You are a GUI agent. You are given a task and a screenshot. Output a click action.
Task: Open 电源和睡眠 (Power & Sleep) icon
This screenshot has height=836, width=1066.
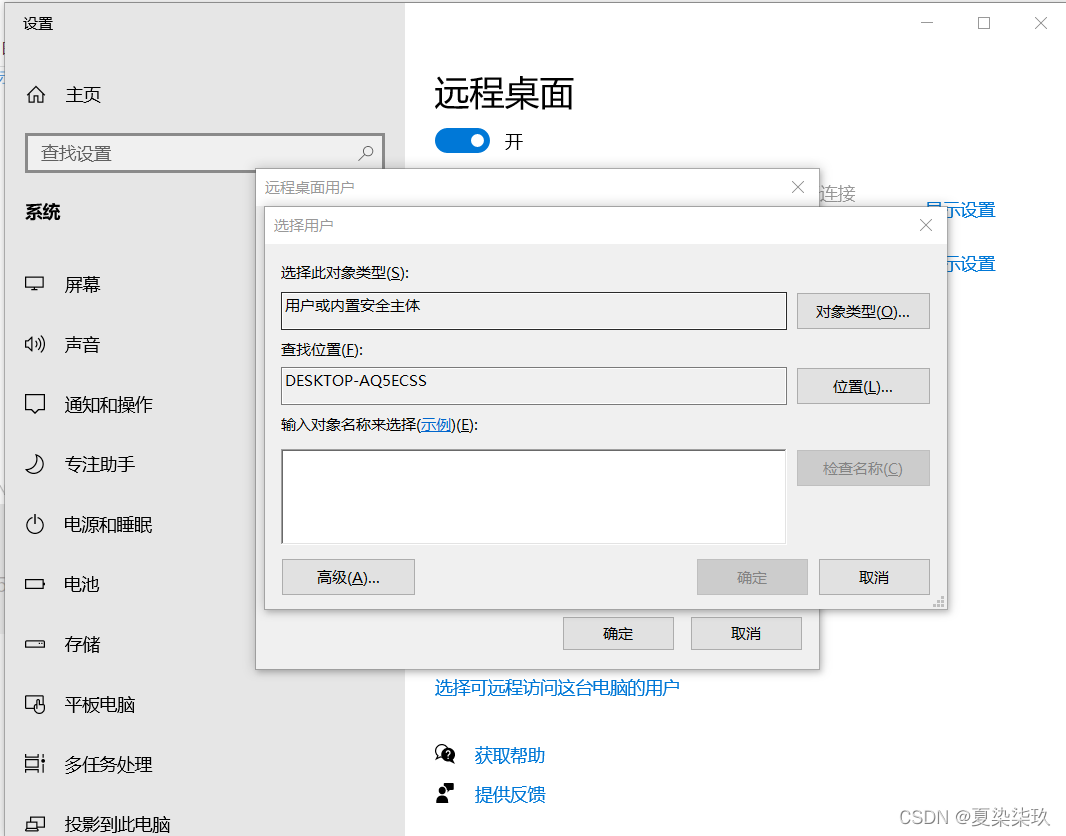point(36,524)
